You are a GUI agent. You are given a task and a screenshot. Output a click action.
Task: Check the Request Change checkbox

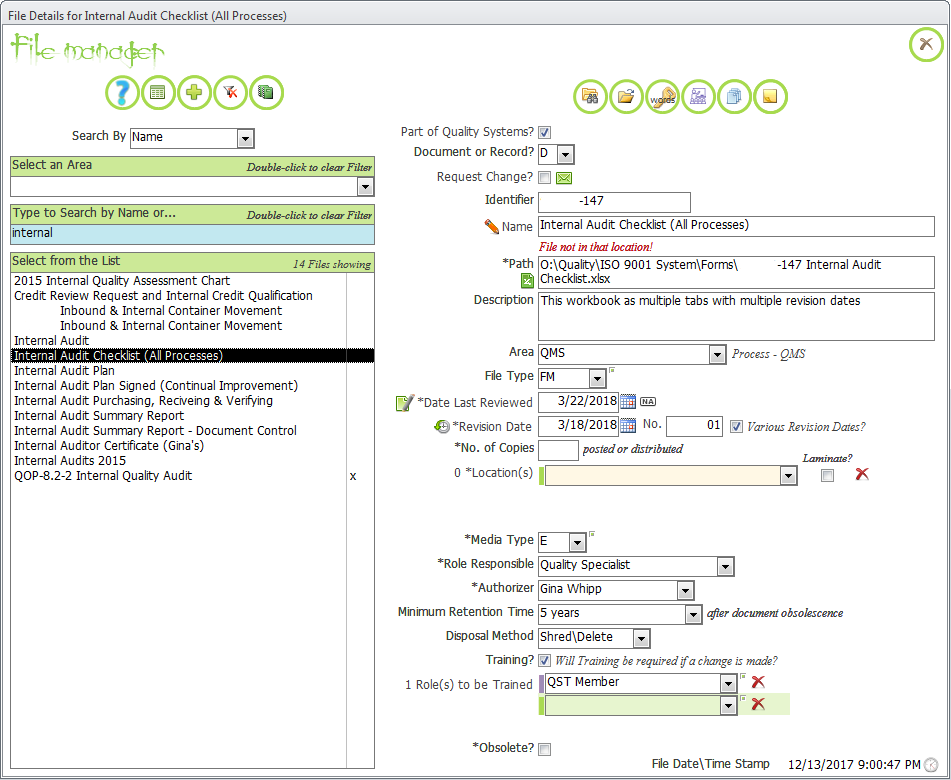point(545,178)
